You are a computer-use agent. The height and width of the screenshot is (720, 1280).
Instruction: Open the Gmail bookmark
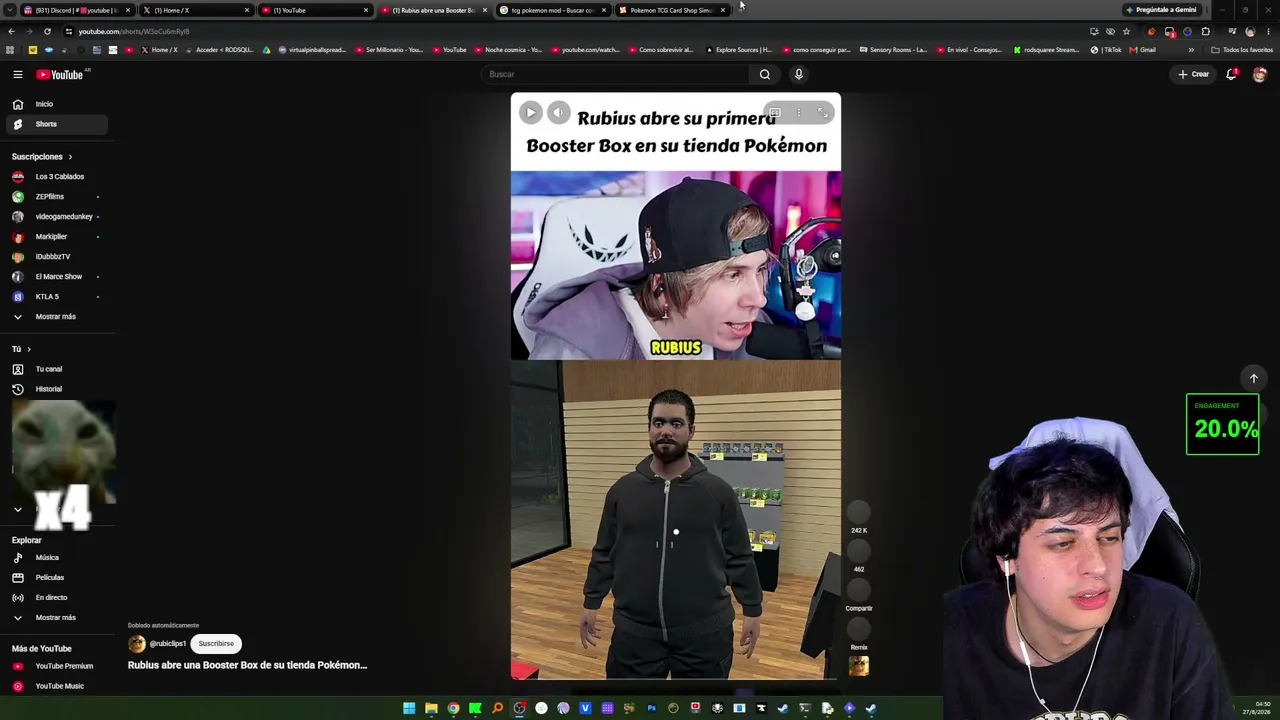(x=1143, y=50)
